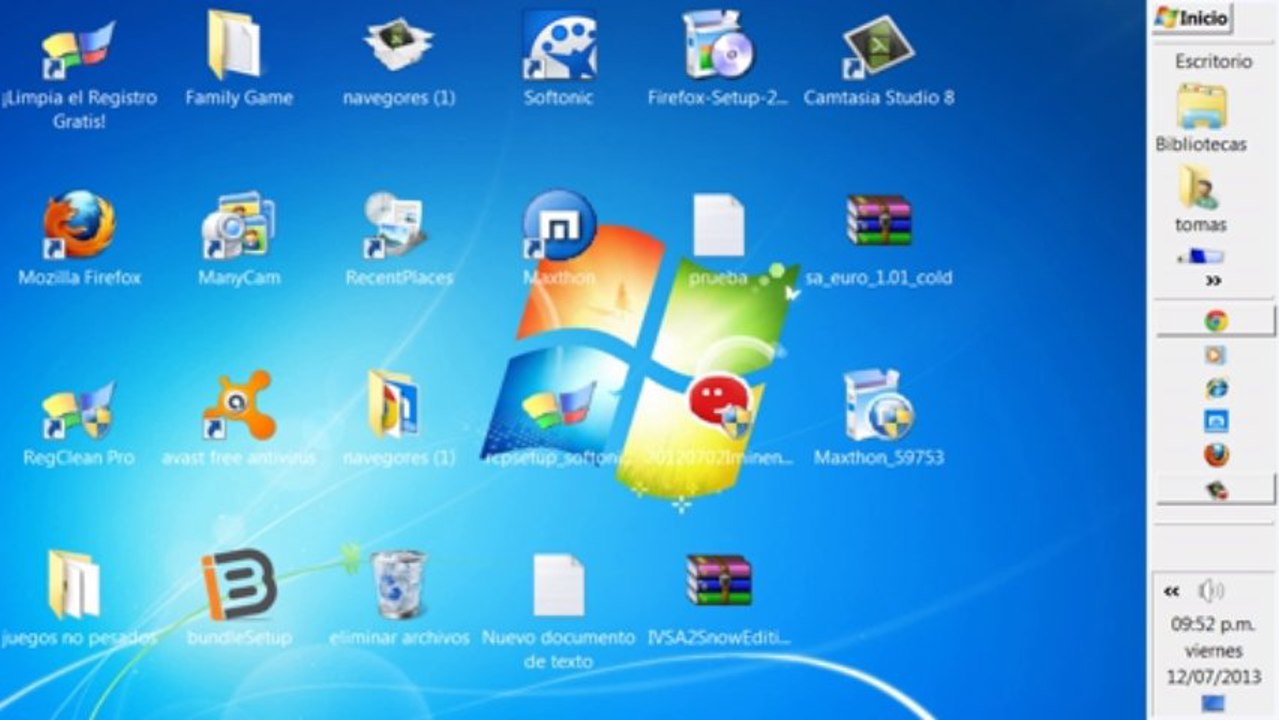Open Bibliotecas in the Escritorio toolbar
Screen dimensions: 1279x720
(x=1201, y=119)
